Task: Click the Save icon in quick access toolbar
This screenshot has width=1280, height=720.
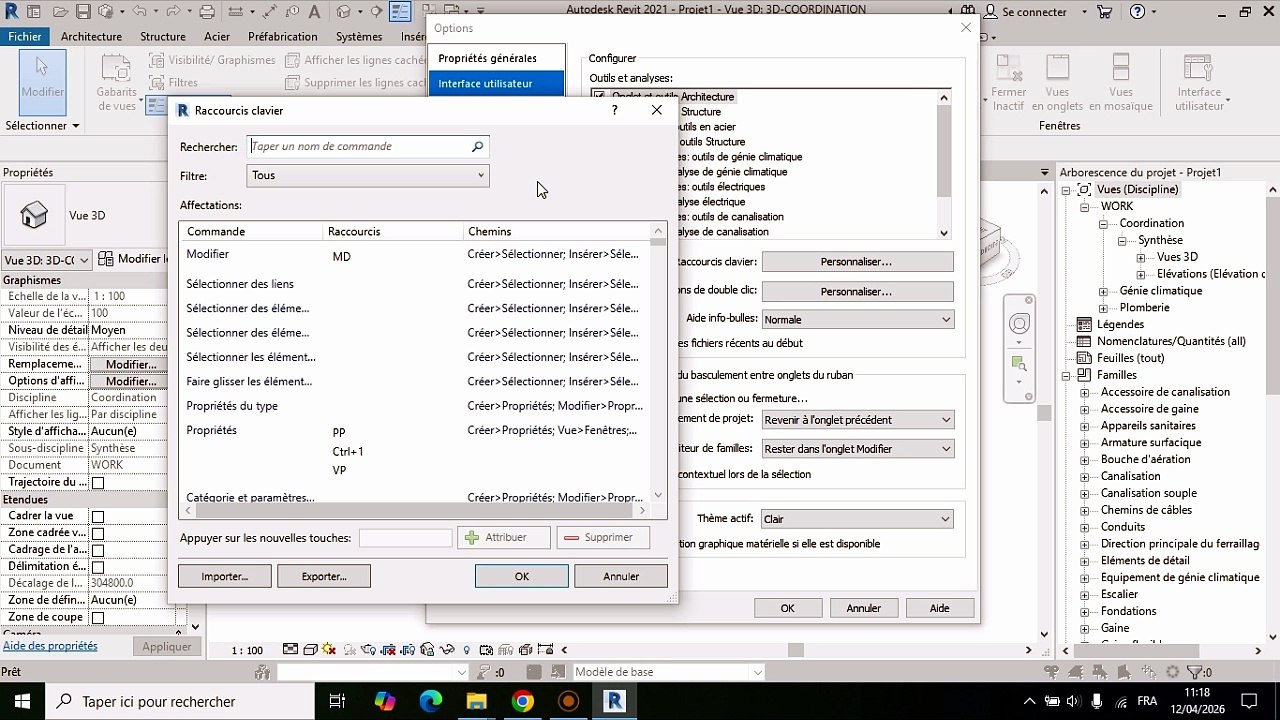Action: [x=83, y=12]
